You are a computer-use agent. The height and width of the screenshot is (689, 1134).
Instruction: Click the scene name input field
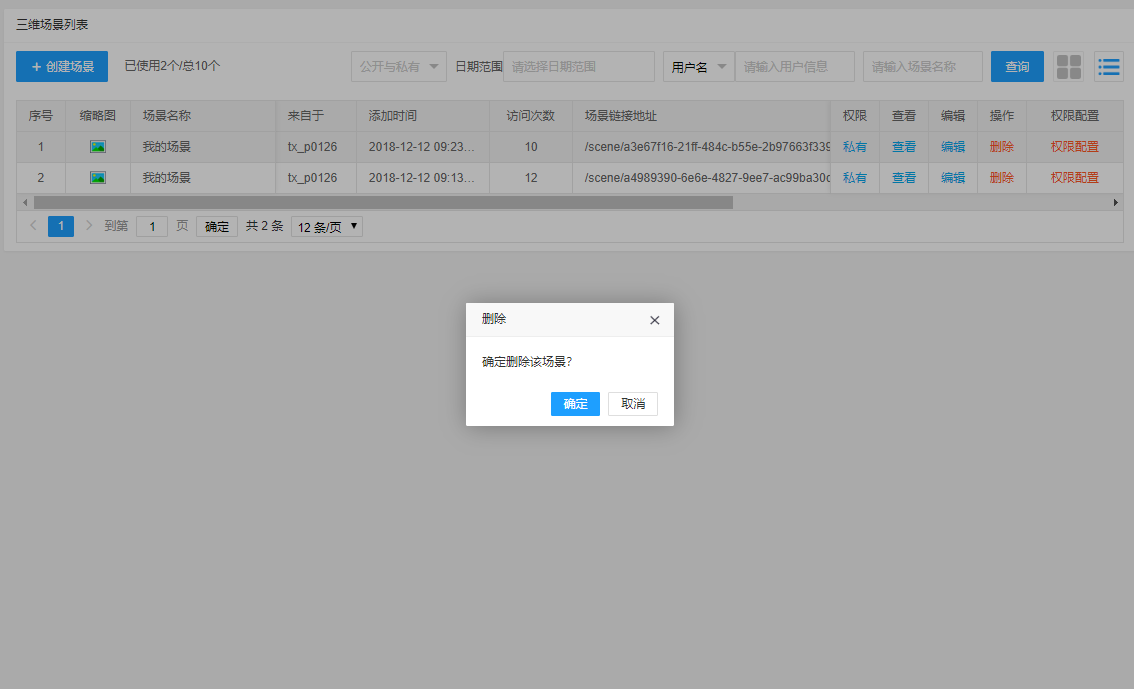[x=922, y=67]
